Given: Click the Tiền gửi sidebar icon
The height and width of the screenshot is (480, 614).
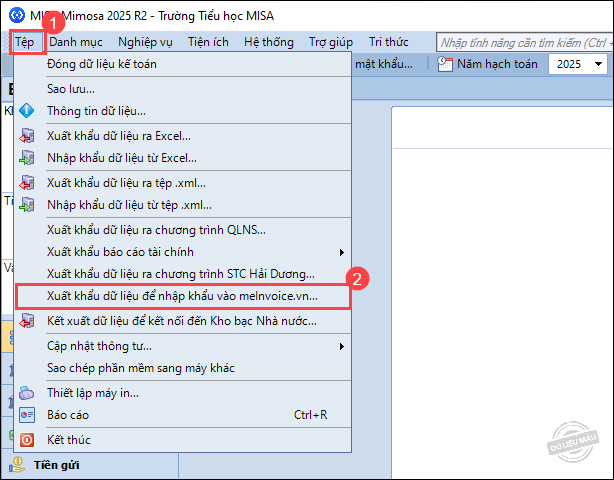Looking at the screenshot, I should tap(17, 465).
